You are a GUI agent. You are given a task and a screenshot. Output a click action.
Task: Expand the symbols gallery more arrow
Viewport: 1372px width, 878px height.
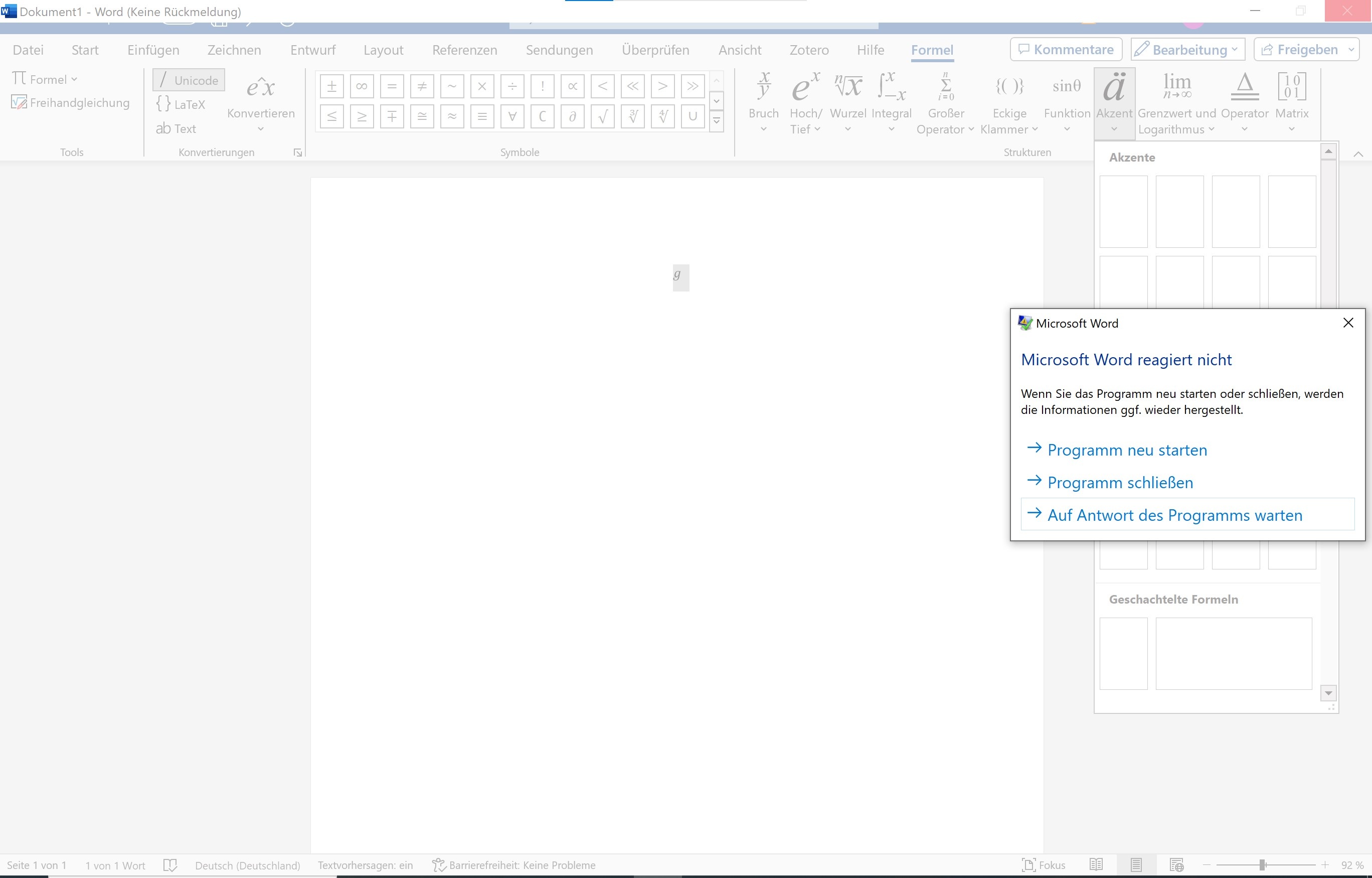tap(717, 121)
